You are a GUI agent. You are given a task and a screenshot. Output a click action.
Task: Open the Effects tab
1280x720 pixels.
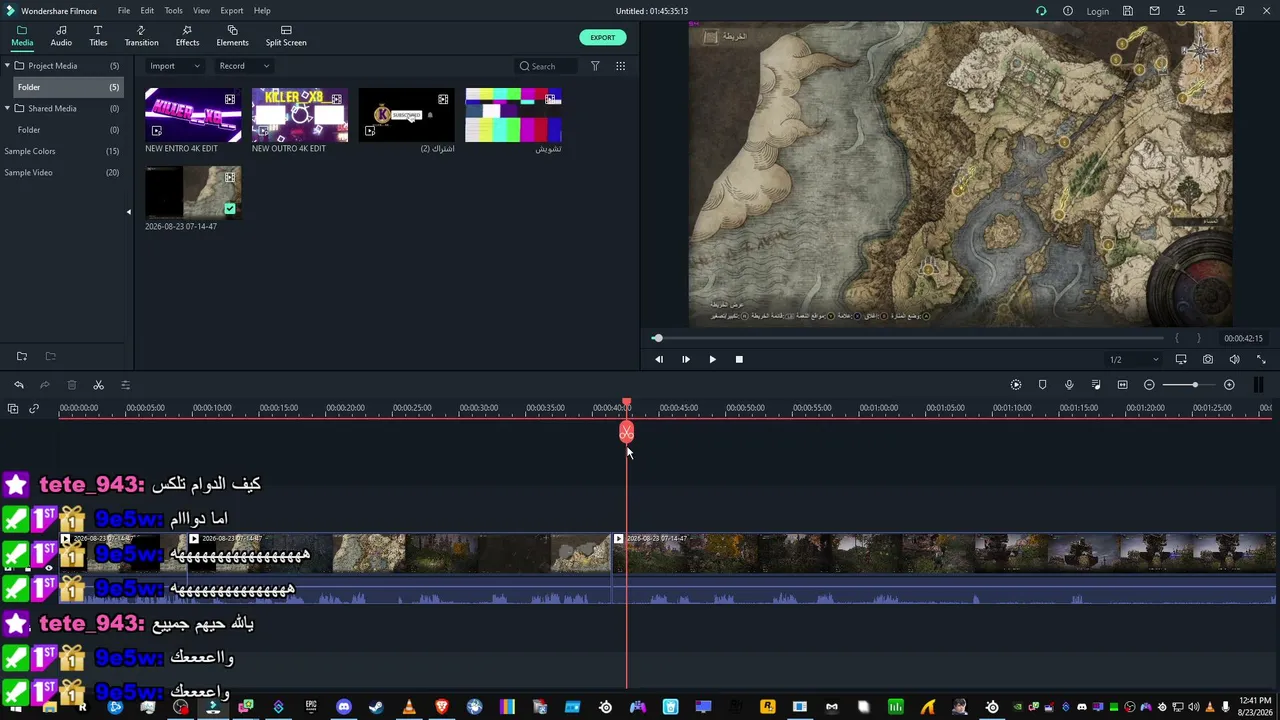coord(187,36)
